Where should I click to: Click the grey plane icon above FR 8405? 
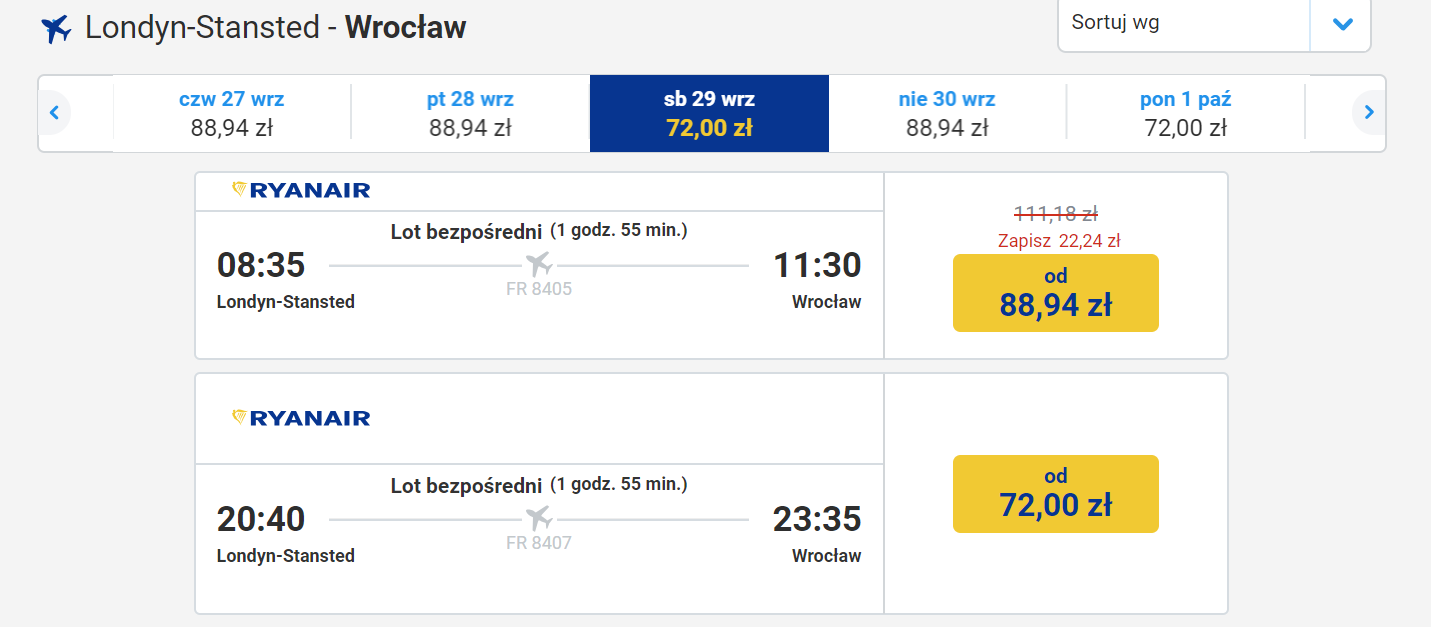click(x=539, y=265)
